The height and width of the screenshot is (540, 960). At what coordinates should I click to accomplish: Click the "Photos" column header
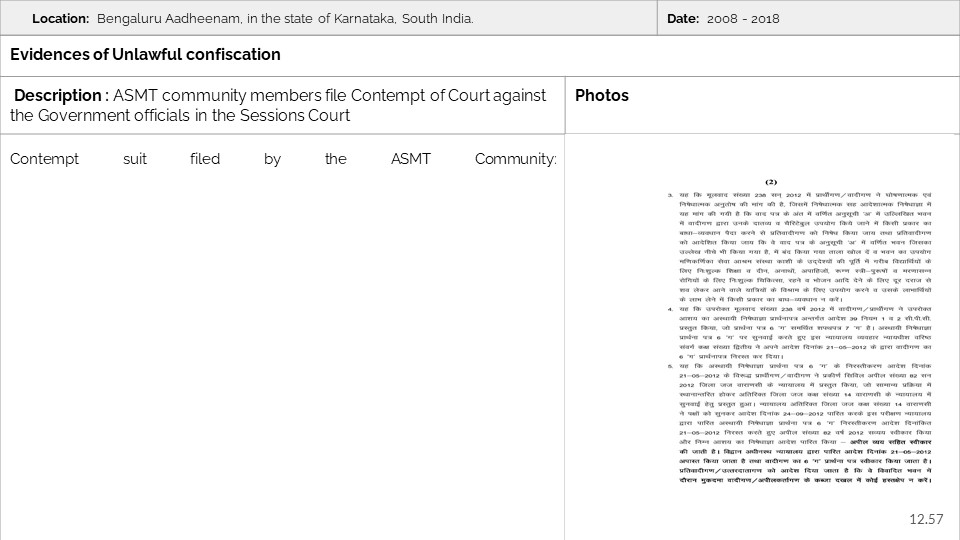coord(602,96)
